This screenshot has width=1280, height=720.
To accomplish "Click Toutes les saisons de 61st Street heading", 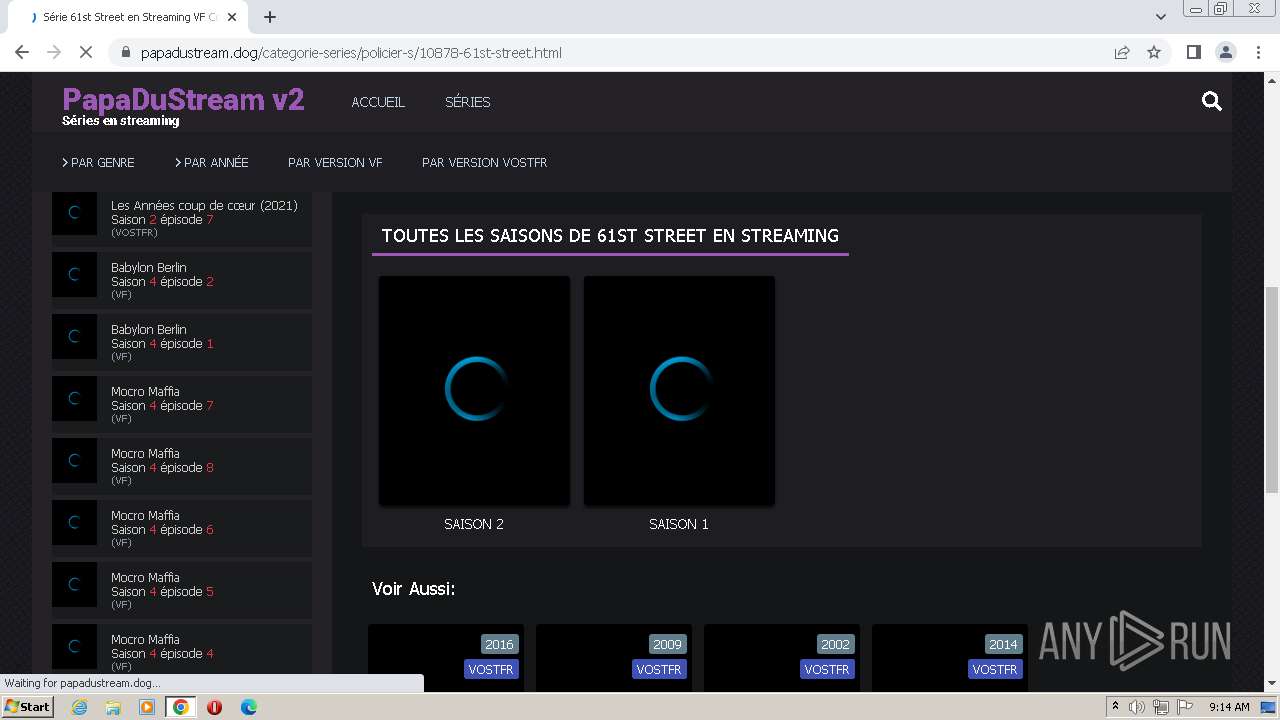I will coord(610,236).
